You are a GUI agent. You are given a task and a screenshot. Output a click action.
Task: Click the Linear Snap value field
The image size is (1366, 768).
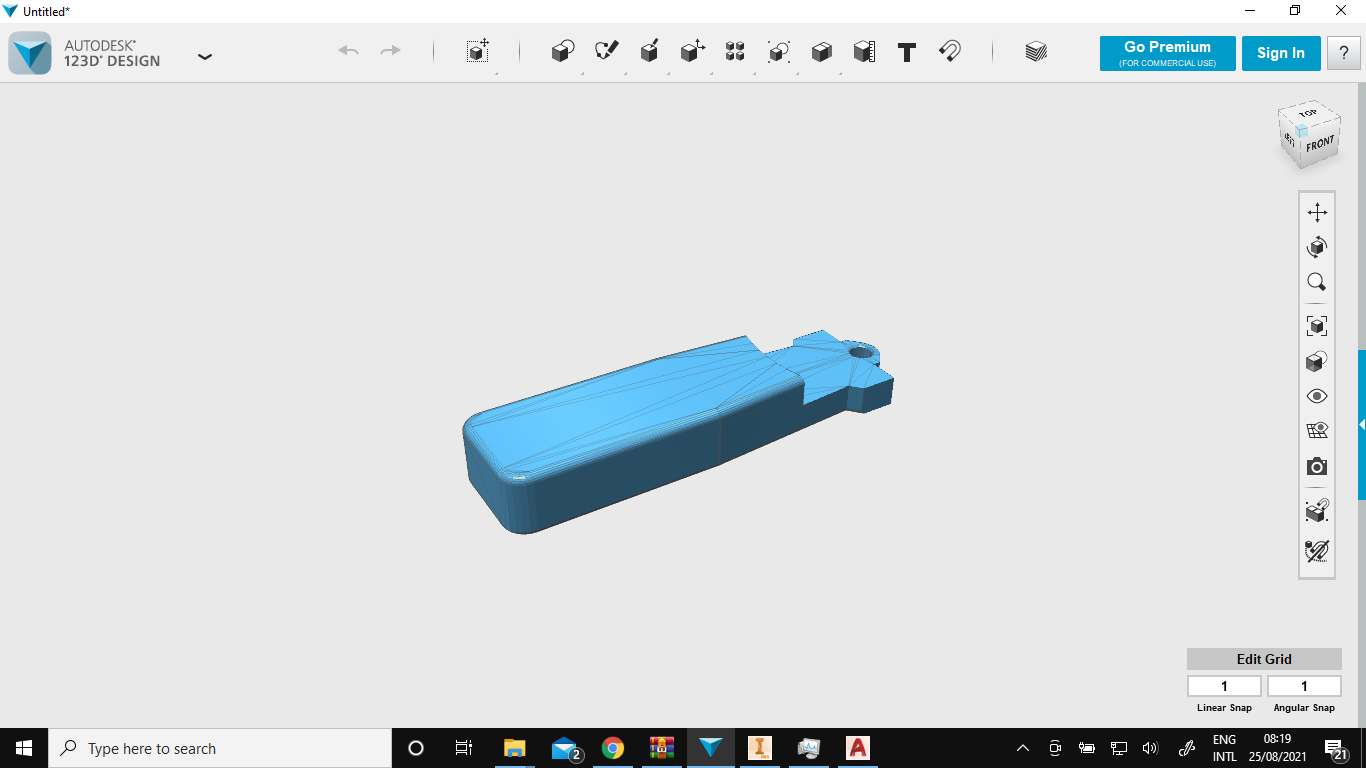(x=1224, y=686)
